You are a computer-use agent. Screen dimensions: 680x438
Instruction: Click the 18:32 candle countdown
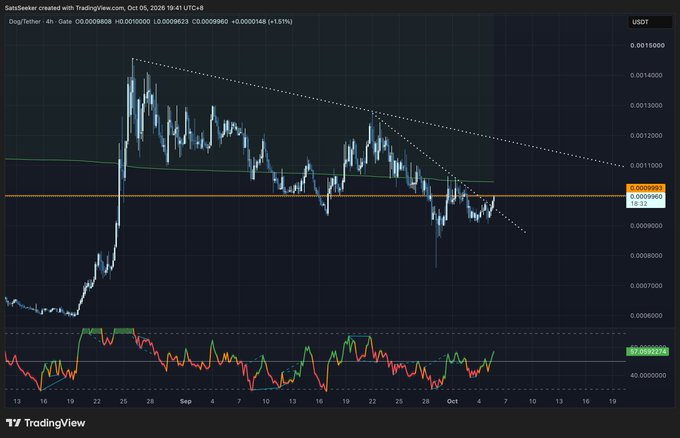coord(639,203)
